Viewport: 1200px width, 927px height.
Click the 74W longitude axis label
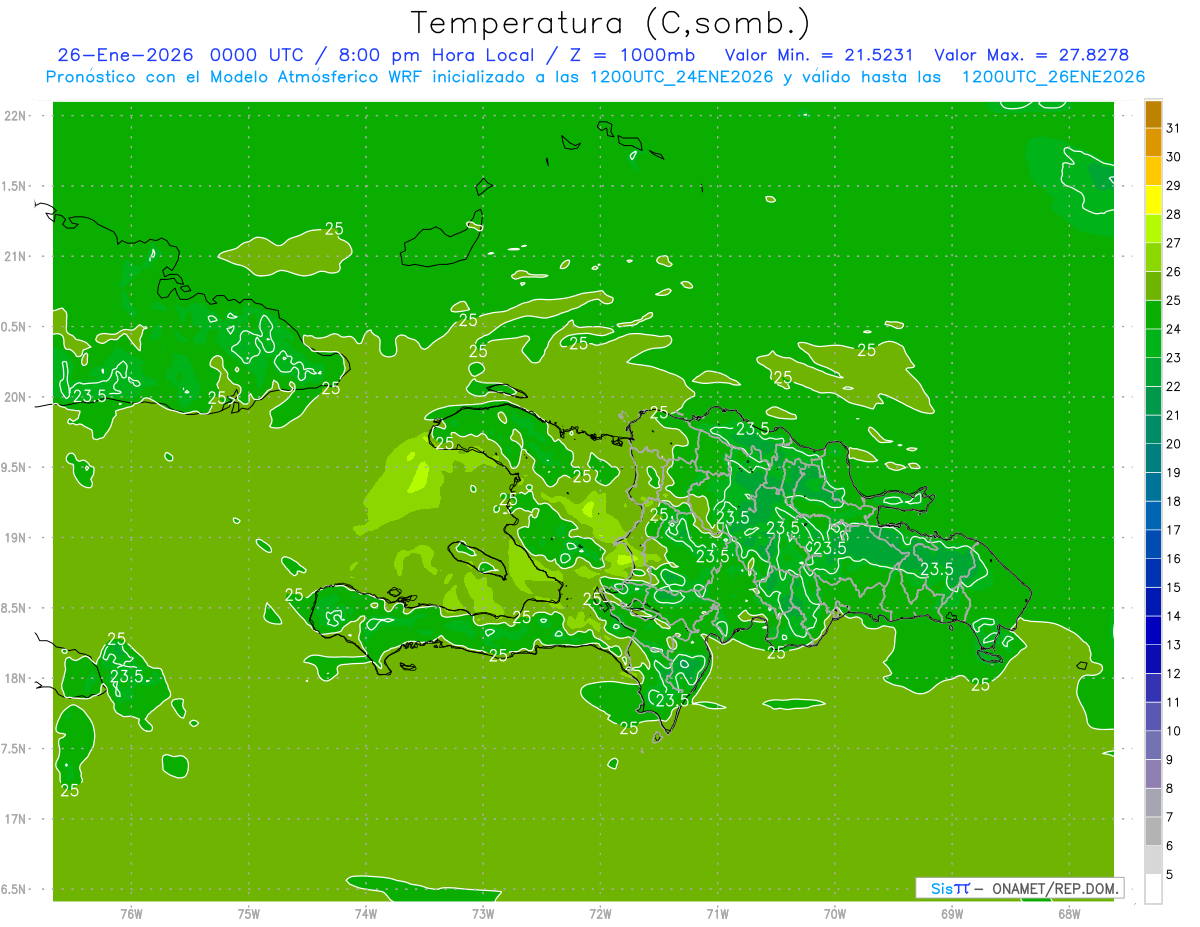(366, 913)
